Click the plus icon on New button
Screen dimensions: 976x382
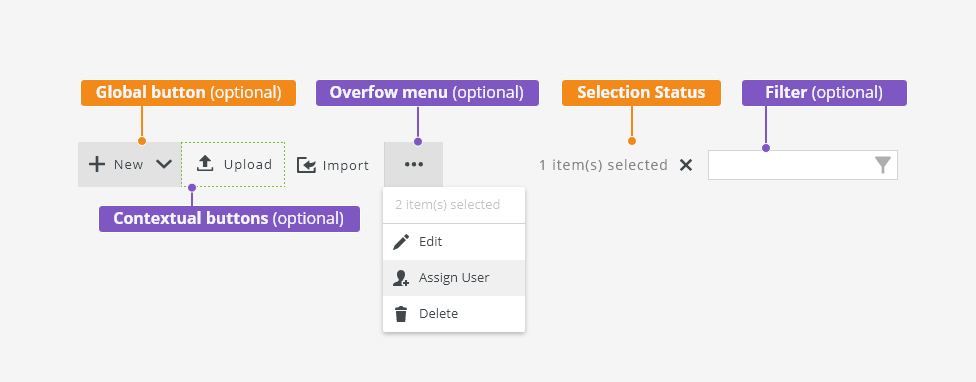(x=96, y=164)
